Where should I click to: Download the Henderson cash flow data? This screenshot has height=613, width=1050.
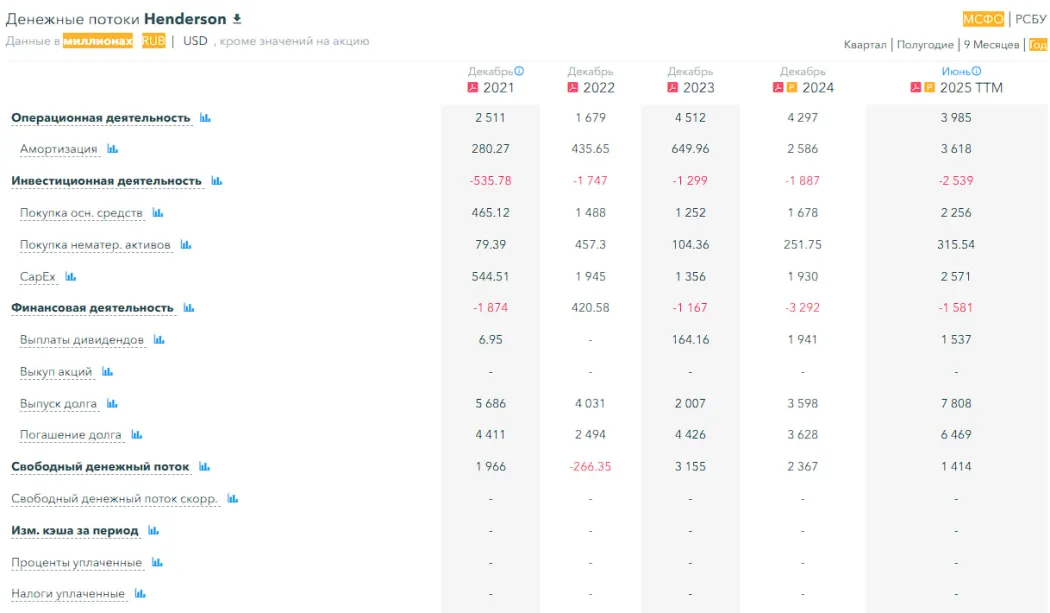[237, 19]
